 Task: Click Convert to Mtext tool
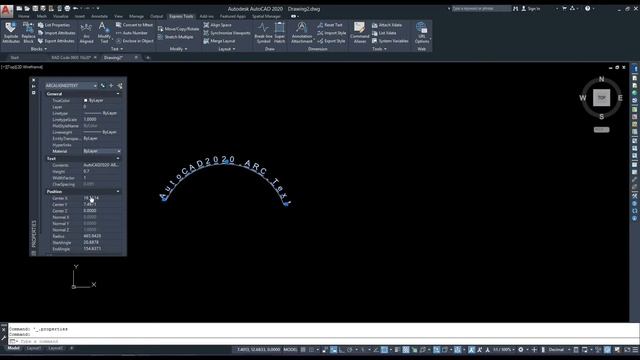coord(134,25)
